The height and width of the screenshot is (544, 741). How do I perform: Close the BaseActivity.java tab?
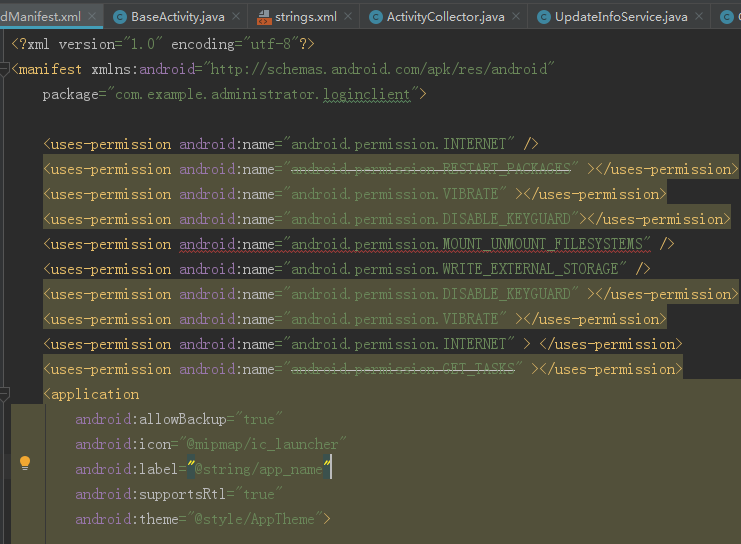(236, 17)
